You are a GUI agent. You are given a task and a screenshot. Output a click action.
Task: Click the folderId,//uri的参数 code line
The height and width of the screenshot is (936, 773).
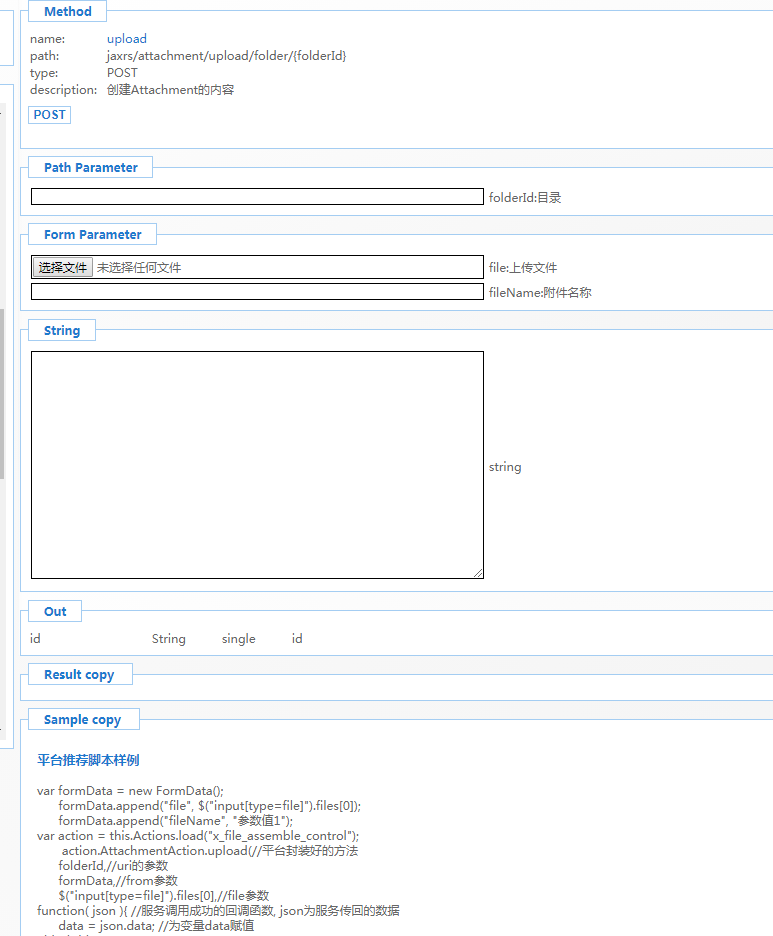[x=113, y=866]
